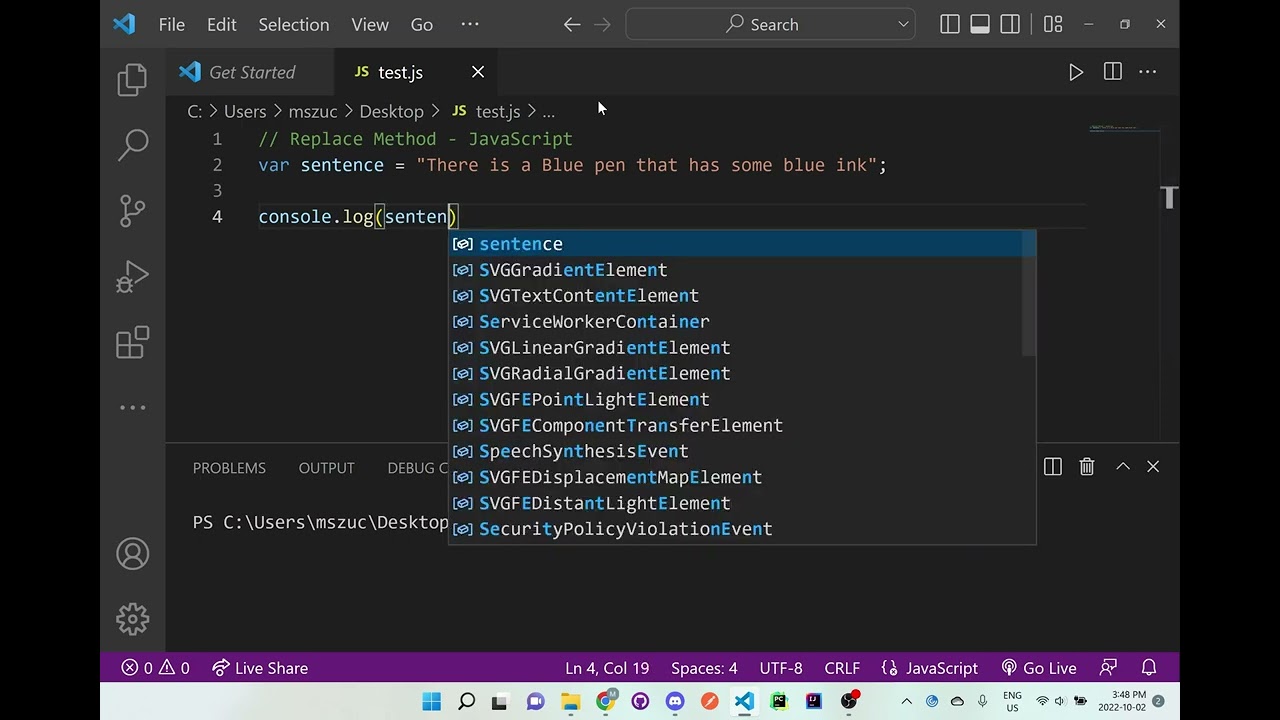Click the VS Code logo in title bar

[x=124, y=25]
